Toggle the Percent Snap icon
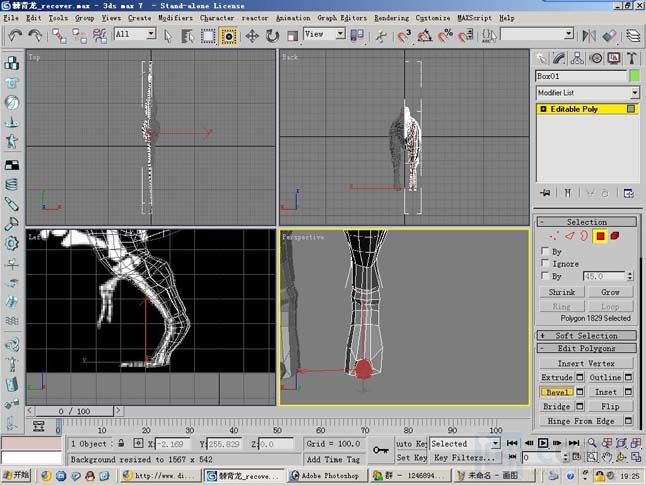This screenshot has height=485, width=646. point(445,36)
